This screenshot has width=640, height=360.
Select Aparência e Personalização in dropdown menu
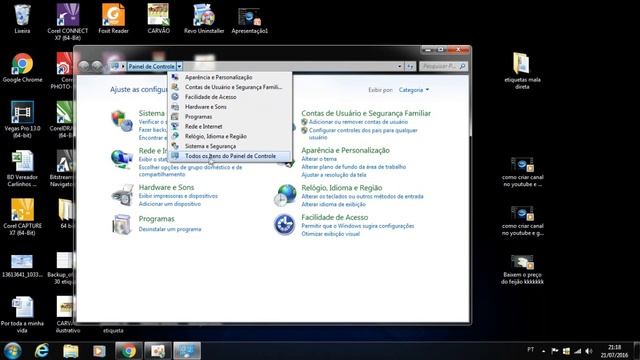click(x=230, y=77)
